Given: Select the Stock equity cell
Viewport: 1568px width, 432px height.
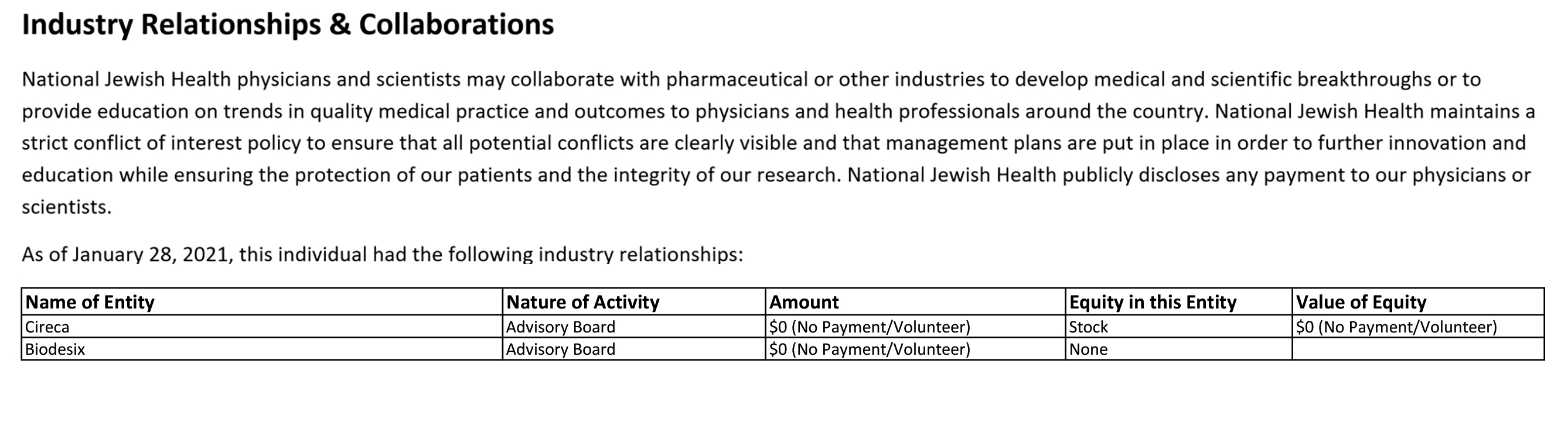Looking at the screenshot, I should (1088, 327).
